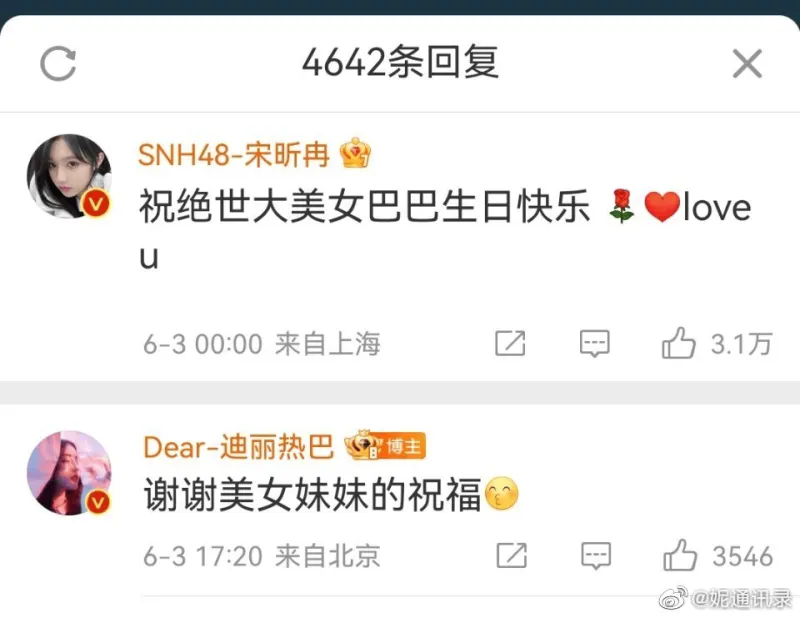Open the Dear-迪丽热巴 username link
This screenshot has height=618, width=800.
[239, 447]
